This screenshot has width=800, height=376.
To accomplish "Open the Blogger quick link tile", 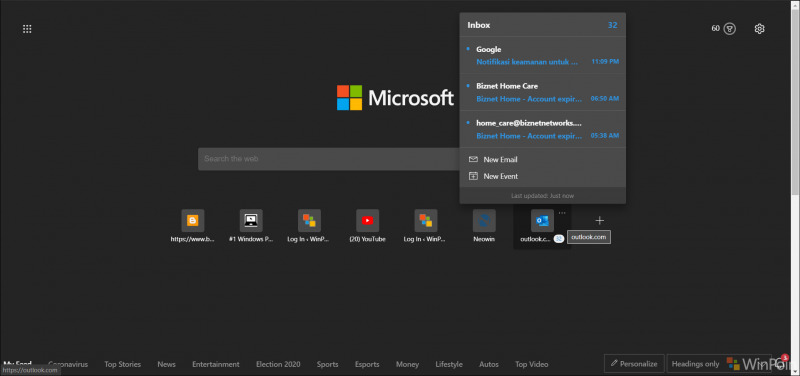I will click(x=192, y=227).
